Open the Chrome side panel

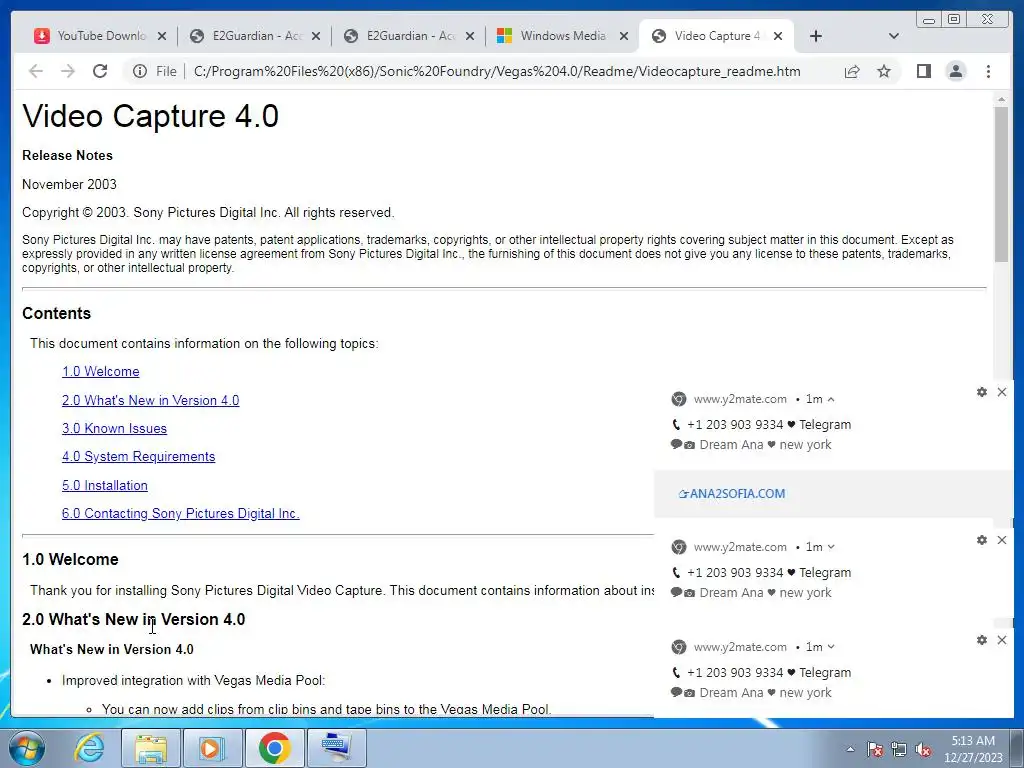pos(923,71)
